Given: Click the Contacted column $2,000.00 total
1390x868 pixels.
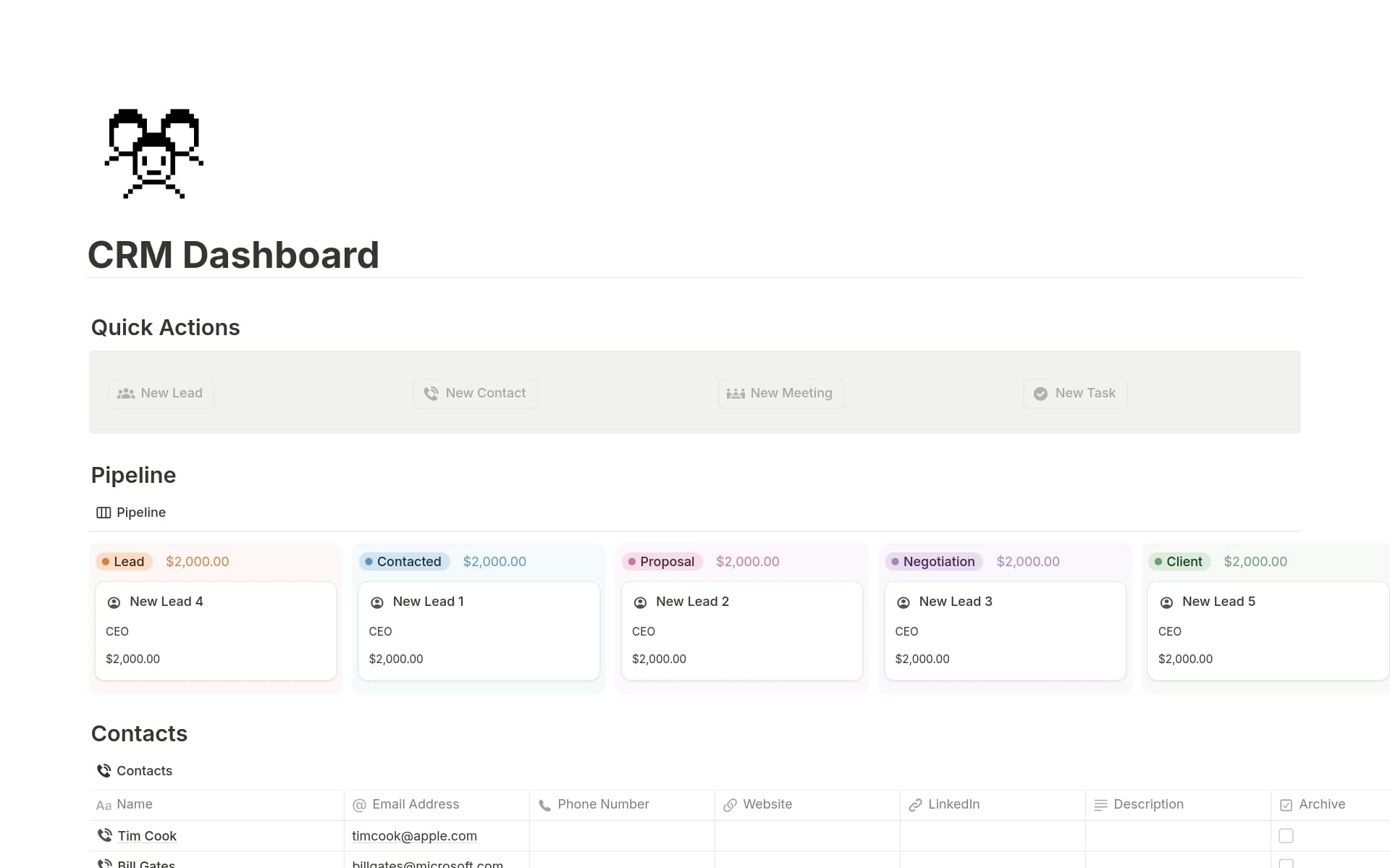Looking at the screenshot, I should coord(494,562).
